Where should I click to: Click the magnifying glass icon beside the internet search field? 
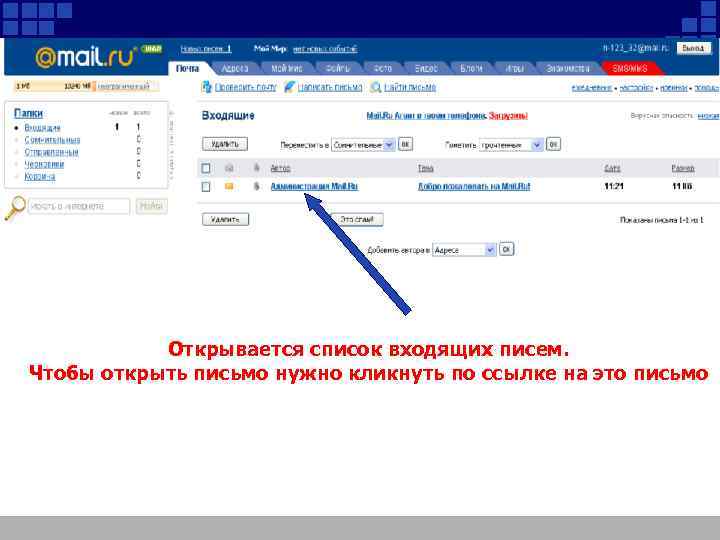point(15,208)
